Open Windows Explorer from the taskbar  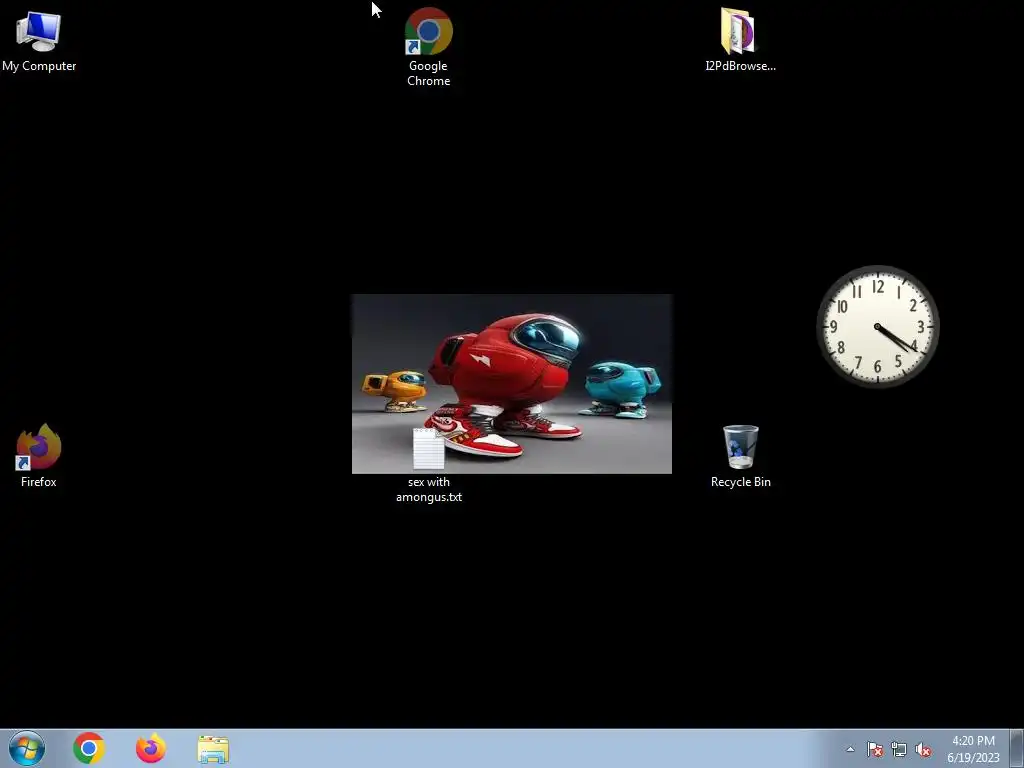point(213,749)
